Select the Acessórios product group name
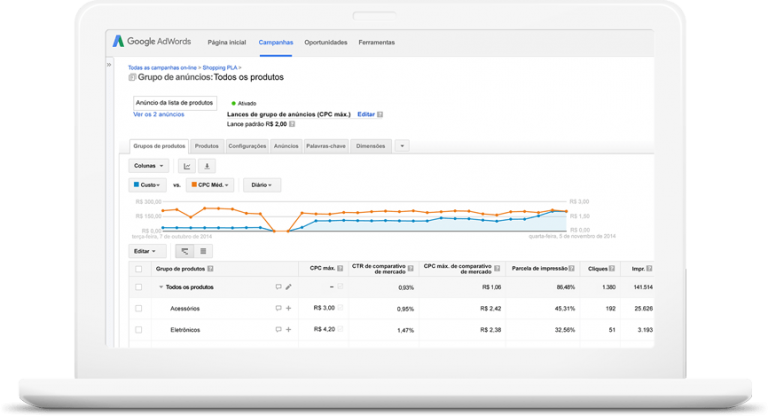Viewport: 768px width, 416px height. pos(185,309)
